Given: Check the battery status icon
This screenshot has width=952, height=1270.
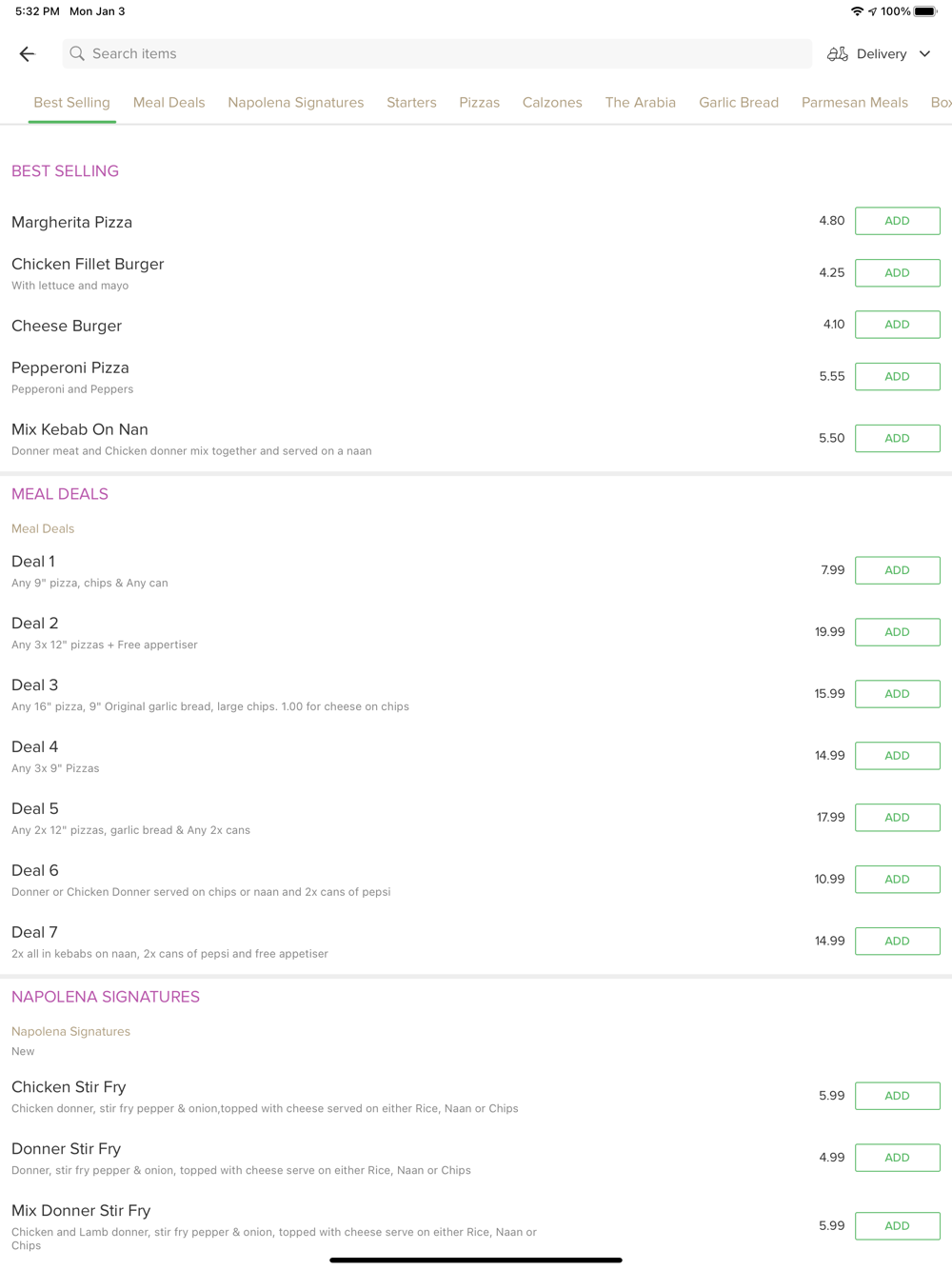Looking at the screenshot, I should point(925,11).
